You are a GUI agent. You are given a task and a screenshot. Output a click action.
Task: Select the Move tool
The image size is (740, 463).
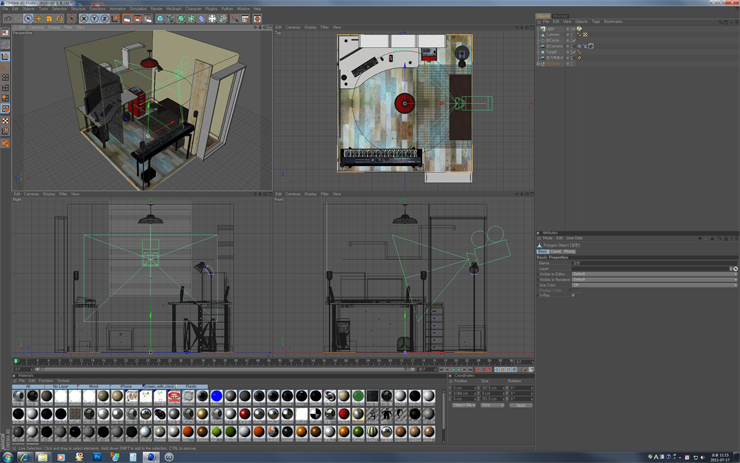pos(39,19)
